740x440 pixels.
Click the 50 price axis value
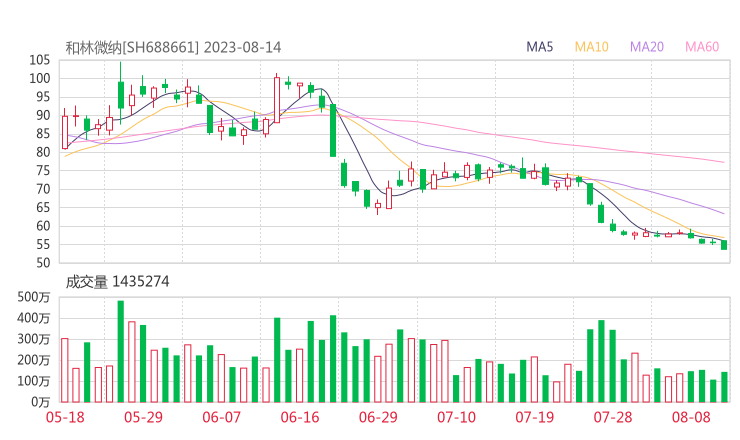click(x=43, y=262)
